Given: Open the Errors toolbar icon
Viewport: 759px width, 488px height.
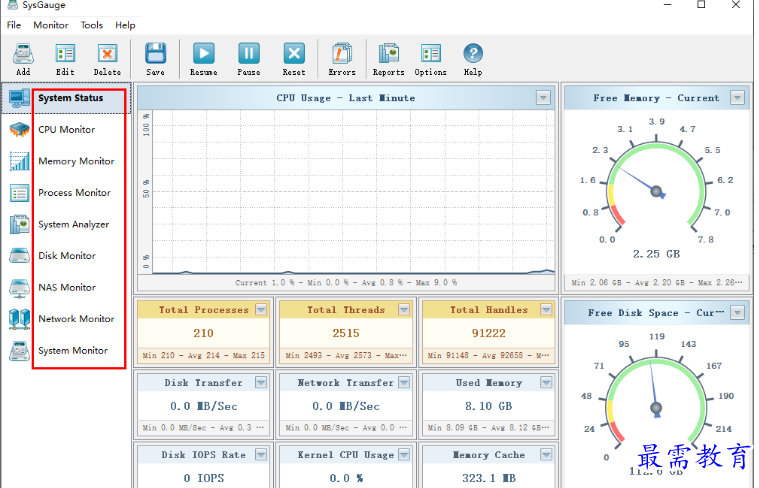Looking at the screenshot, I should 342,54.
